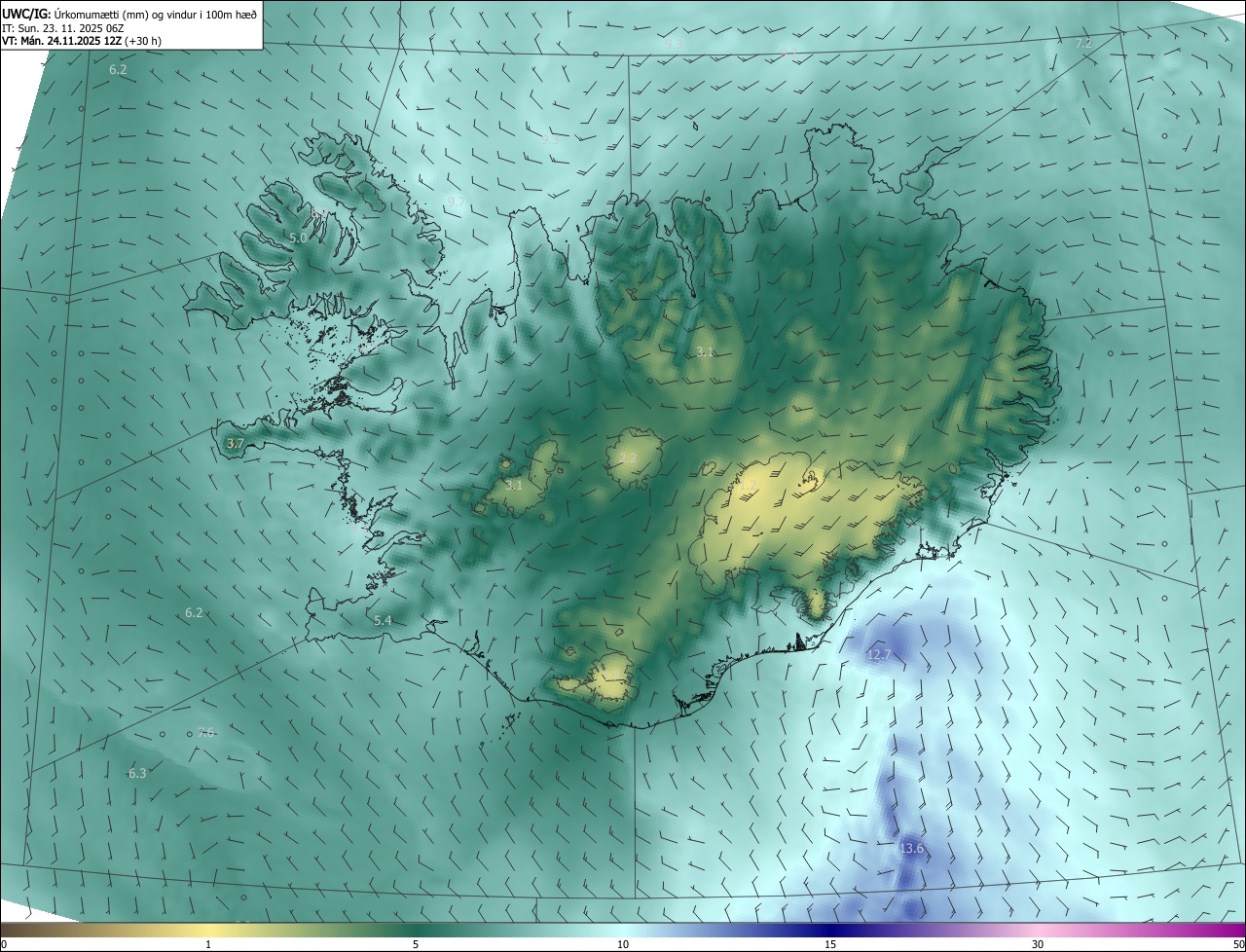Select the 5 label on the color scale

pyautogui.click(x=416, y=944)
